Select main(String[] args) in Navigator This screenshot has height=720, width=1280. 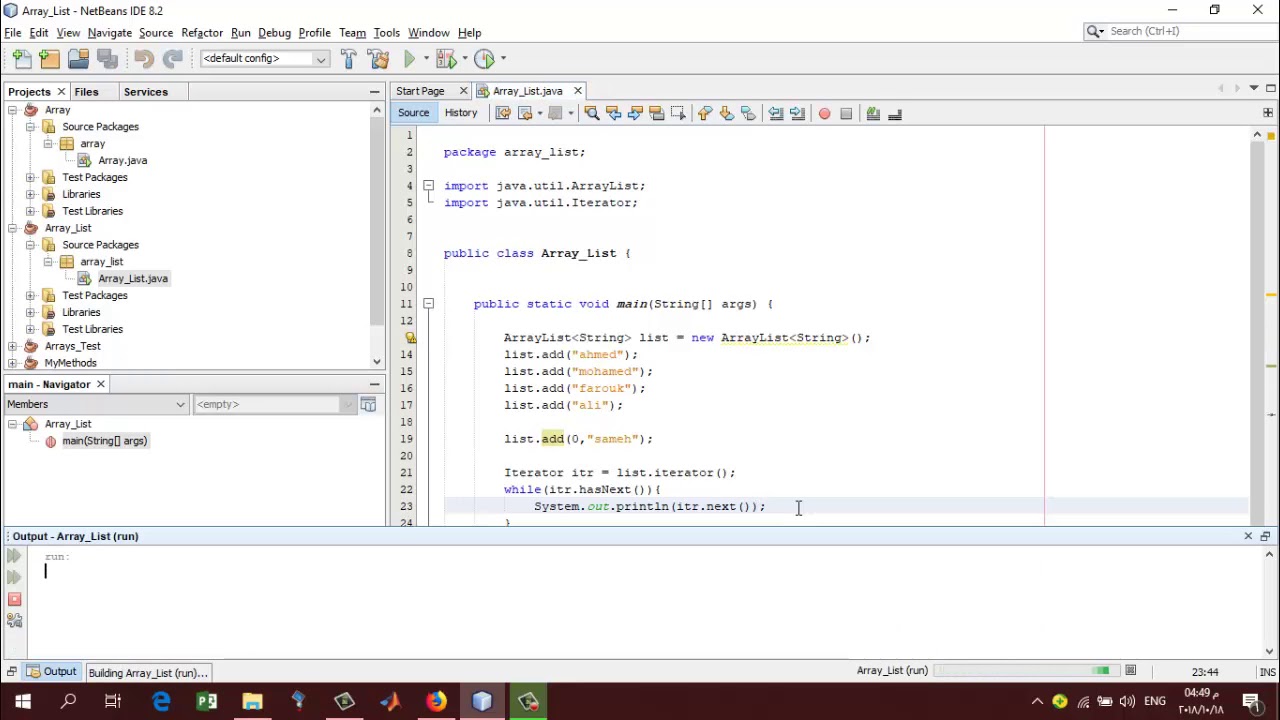(x=104, y=441)
